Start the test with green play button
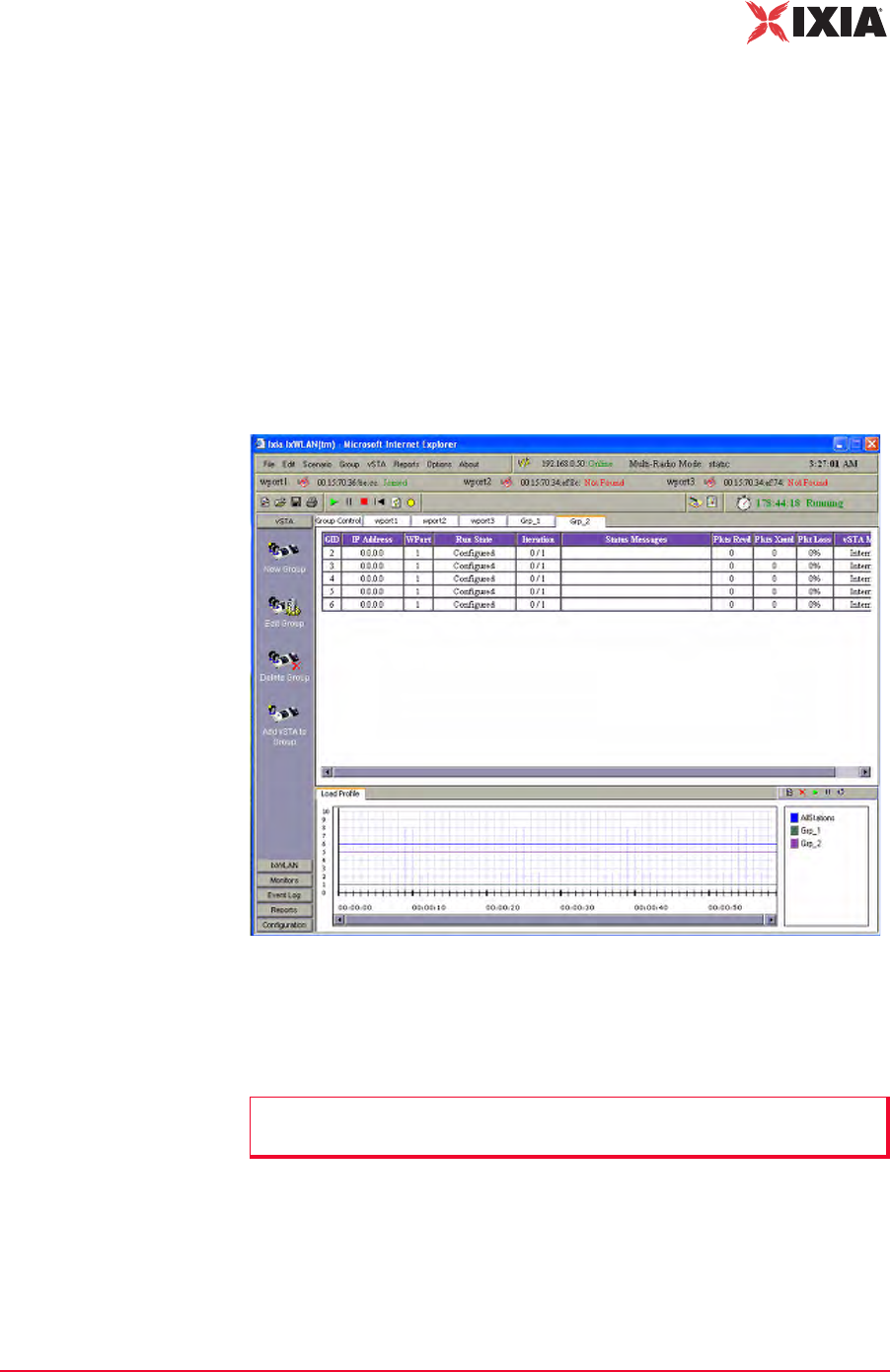890x1372 pixels. [x=334, y=502]
